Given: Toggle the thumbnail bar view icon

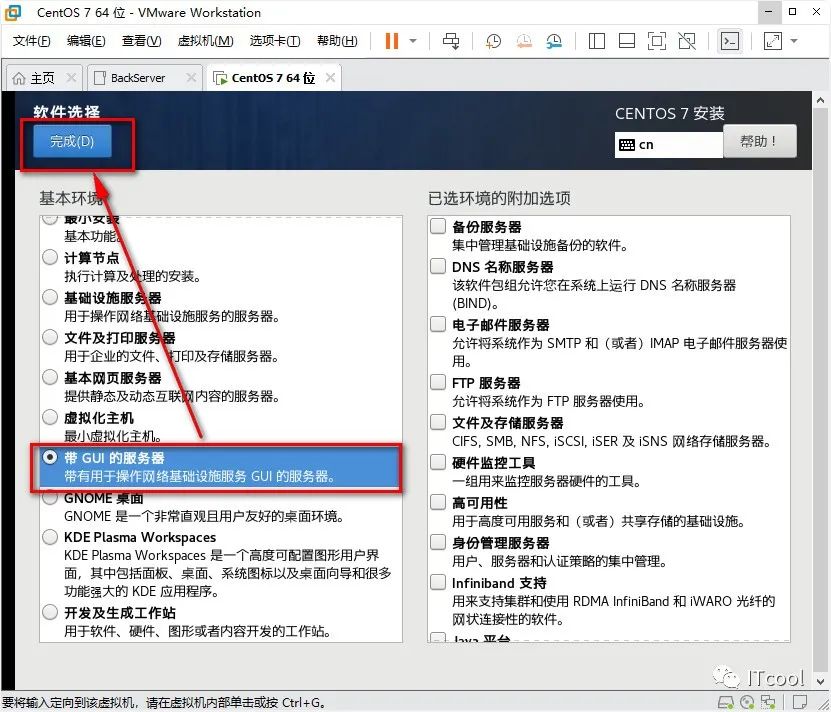Looking at the screenshot, I should [x=627, y=41].
